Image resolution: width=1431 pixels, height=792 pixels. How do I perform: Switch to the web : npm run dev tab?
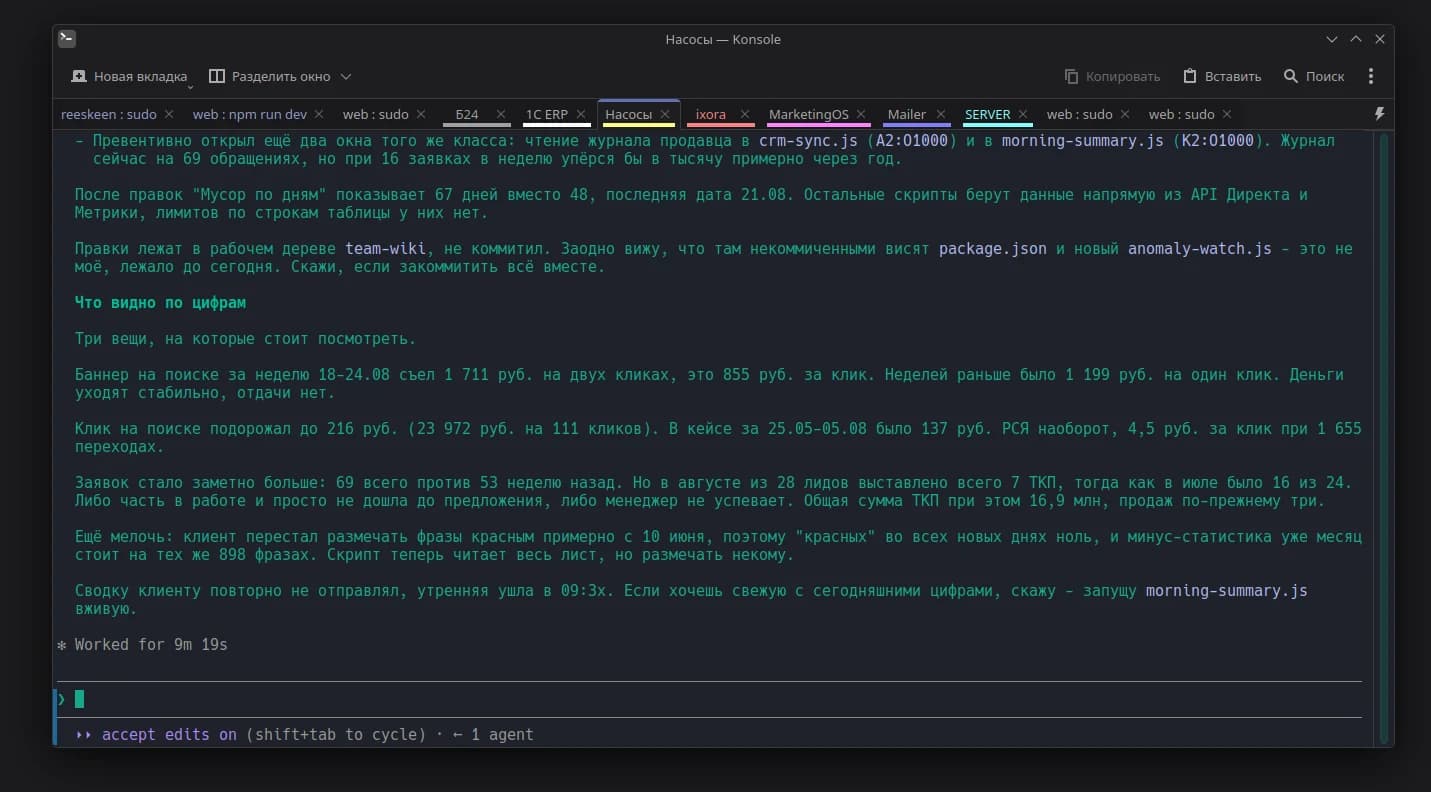(250, 114)
